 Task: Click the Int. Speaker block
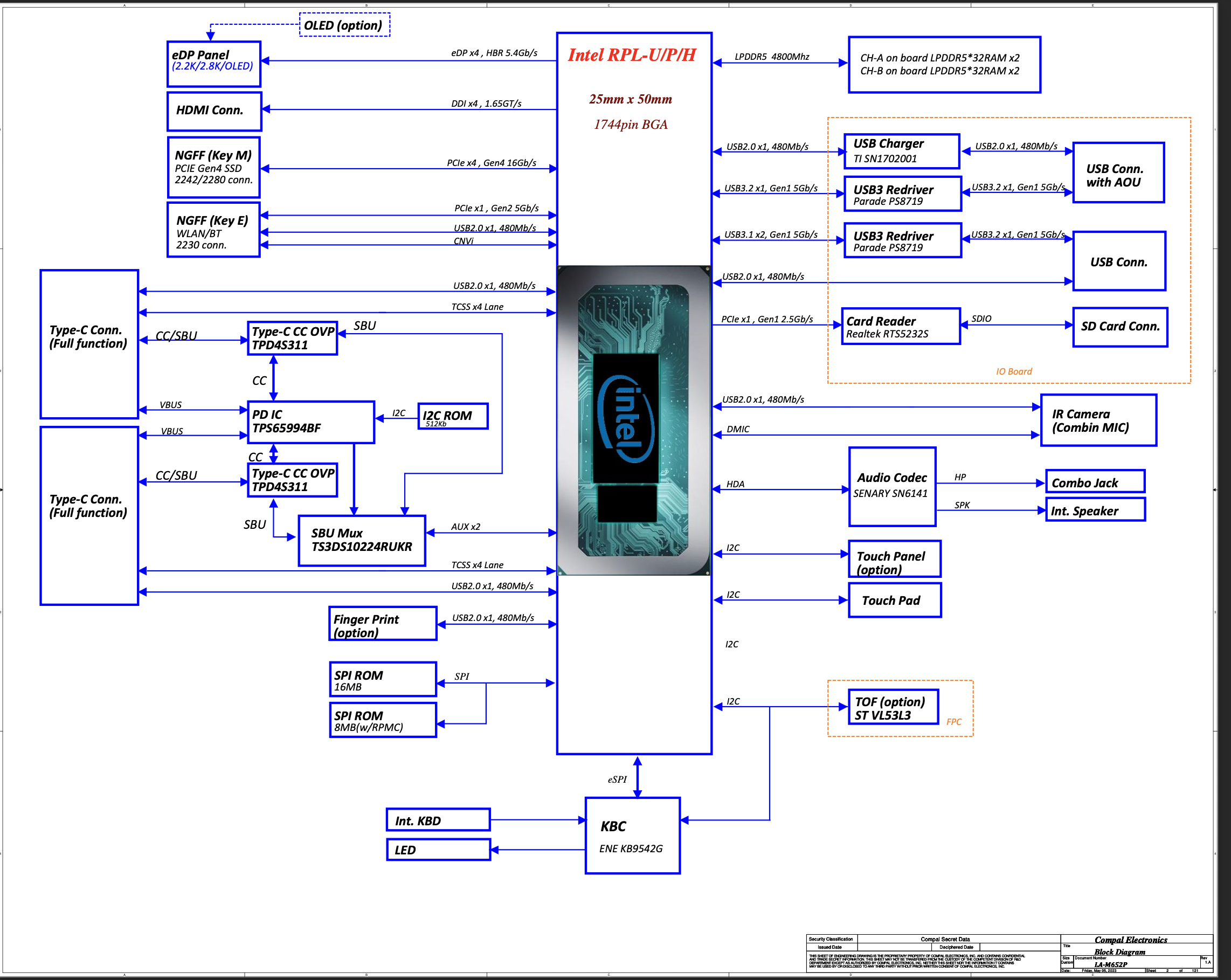click(1095, 509)
